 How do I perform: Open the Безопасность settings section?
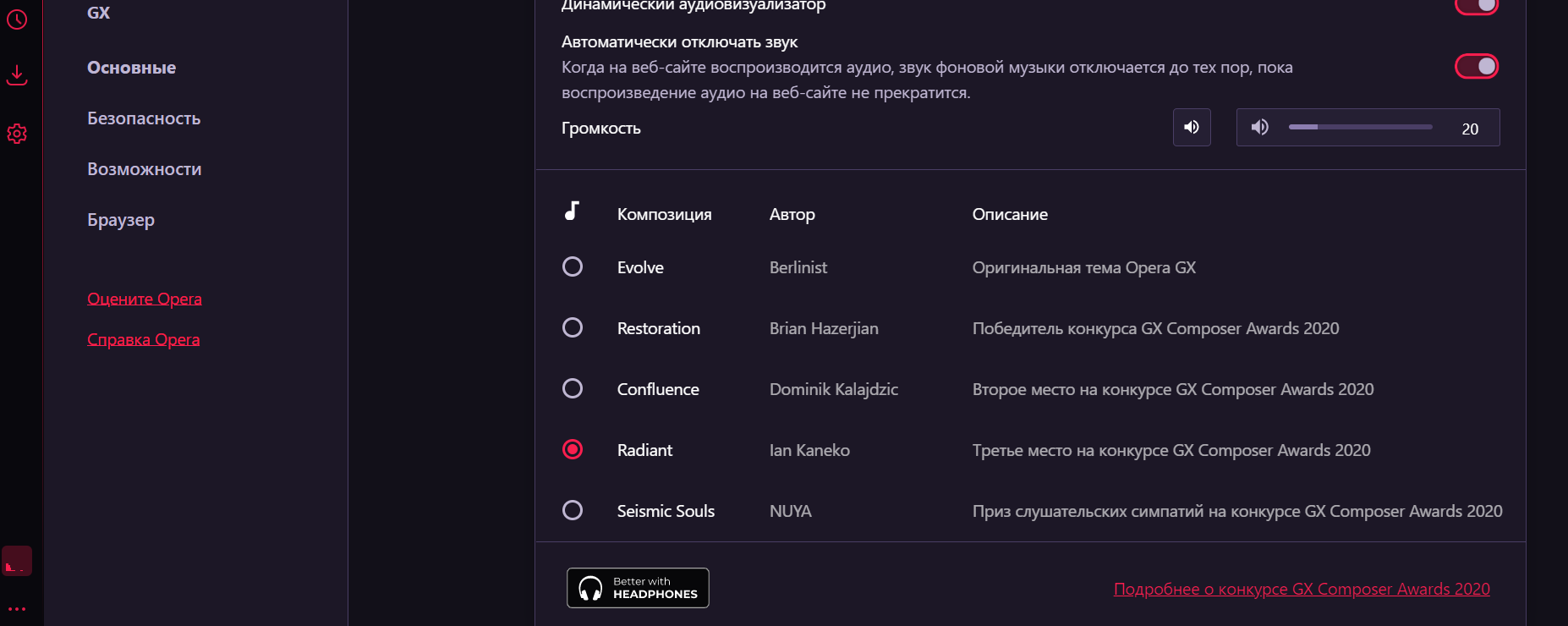point(144,118)
